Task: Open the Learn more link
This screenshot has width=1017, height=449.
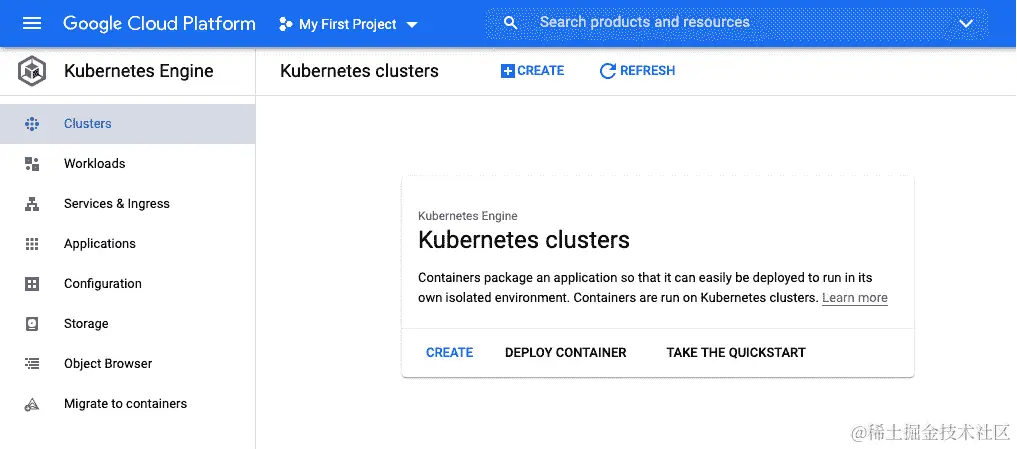Action: tap(855, 298)
